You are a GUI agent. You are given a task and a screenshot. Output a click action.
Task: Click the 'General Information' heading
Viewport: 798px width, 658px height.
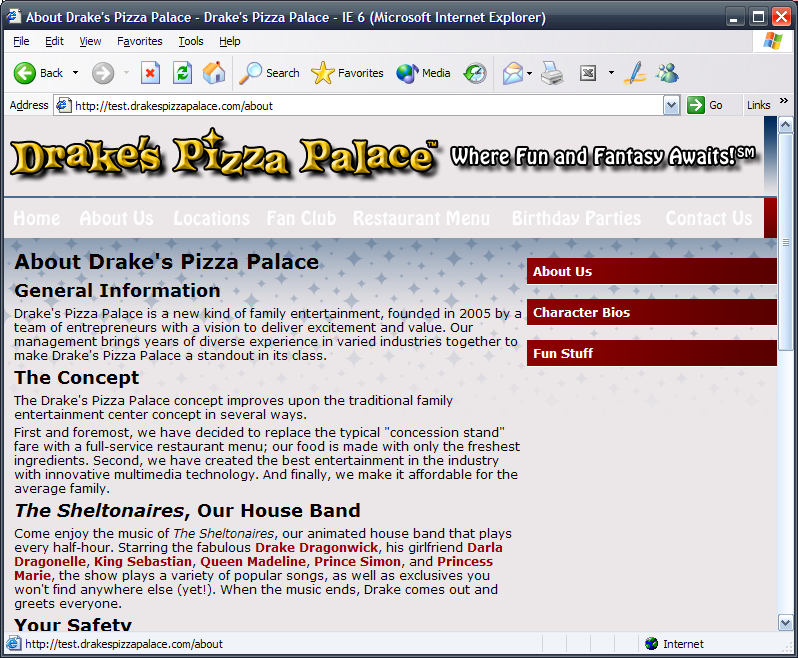118,291
